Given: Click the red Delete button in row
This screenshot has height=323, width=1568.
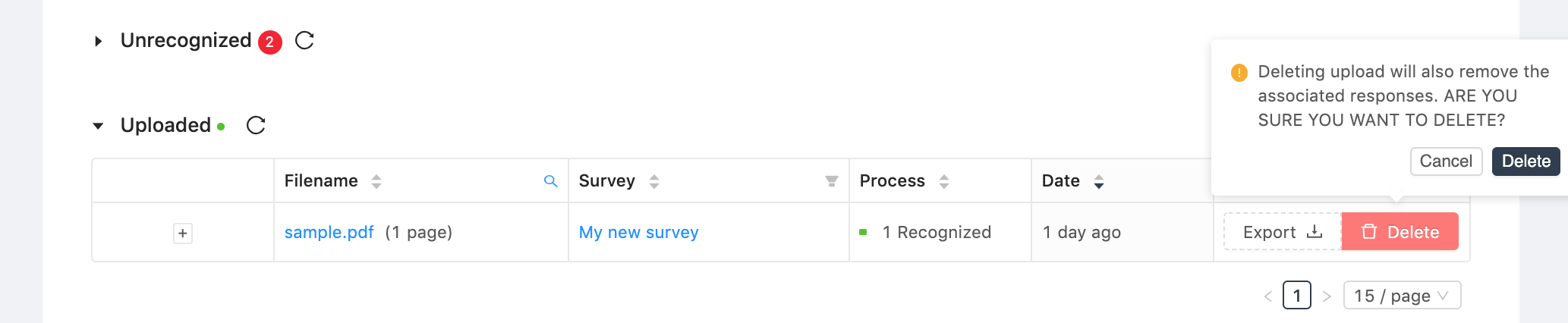Looking at the screenshot, I should [x=1400, y=232].
